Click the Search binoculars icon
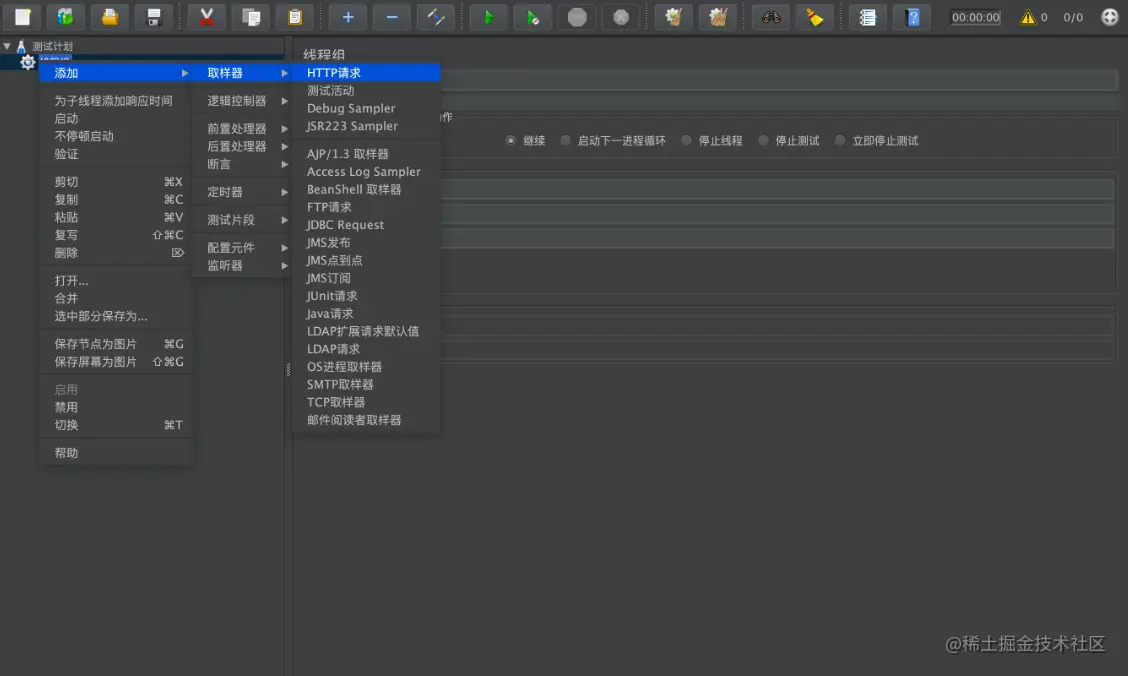Image resolution: width=1128 pixels, height=676 pixels. point(771,17)
